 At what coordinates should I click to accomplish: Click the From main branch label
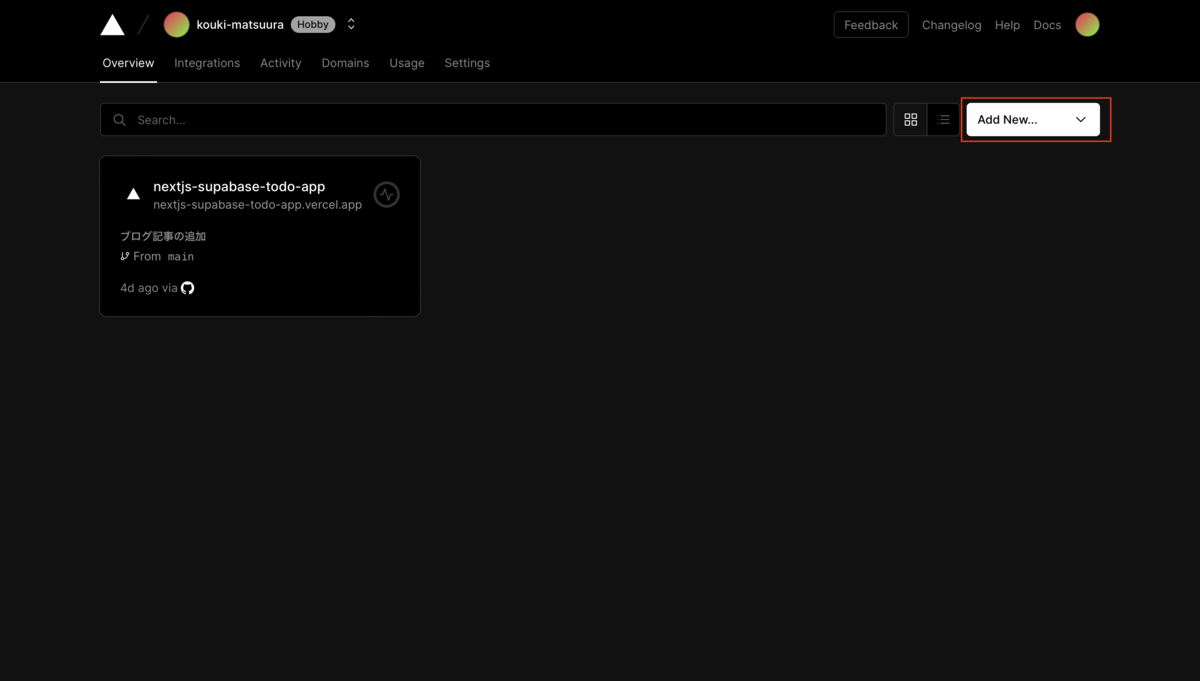click(x=163, y=257)
